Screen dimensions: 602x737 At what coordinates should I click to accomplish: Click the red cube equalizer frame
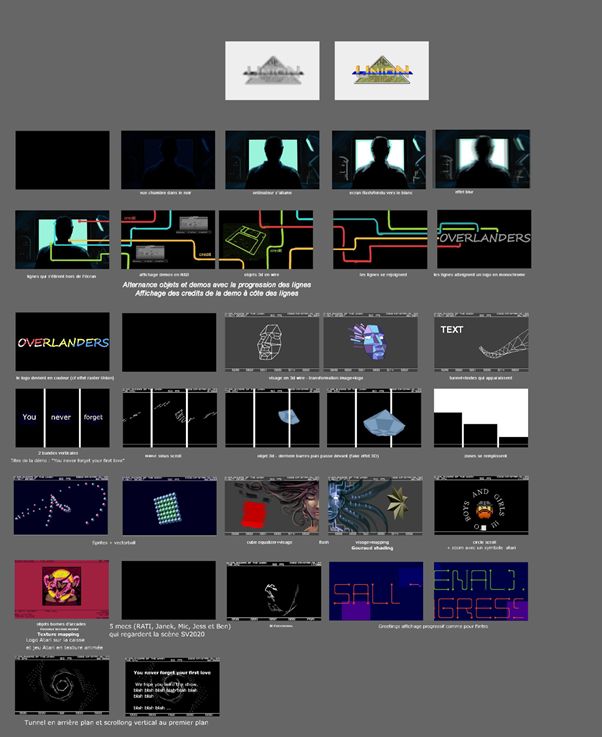point(272,505)
